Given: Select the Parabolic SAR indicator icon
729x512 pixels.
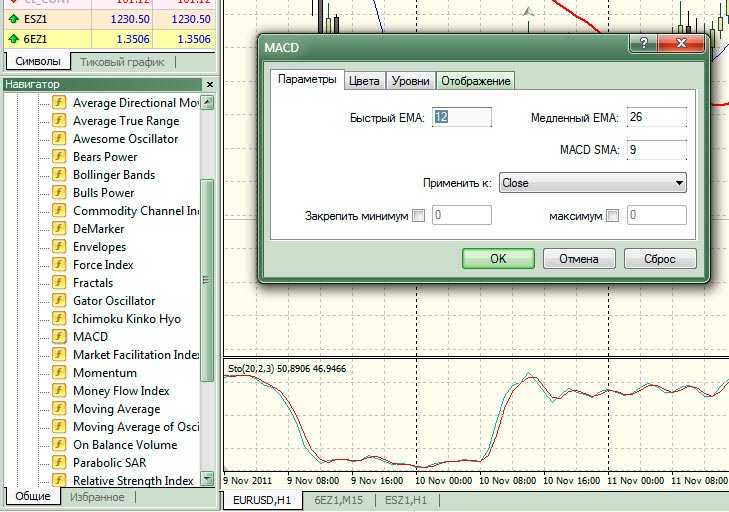Looking at the screenshot, I should coord(59,463).
